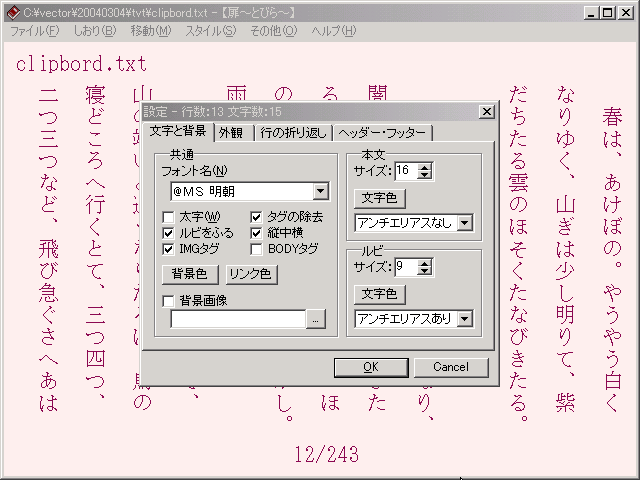Close the 設定 dialog with X

point(487,111)
